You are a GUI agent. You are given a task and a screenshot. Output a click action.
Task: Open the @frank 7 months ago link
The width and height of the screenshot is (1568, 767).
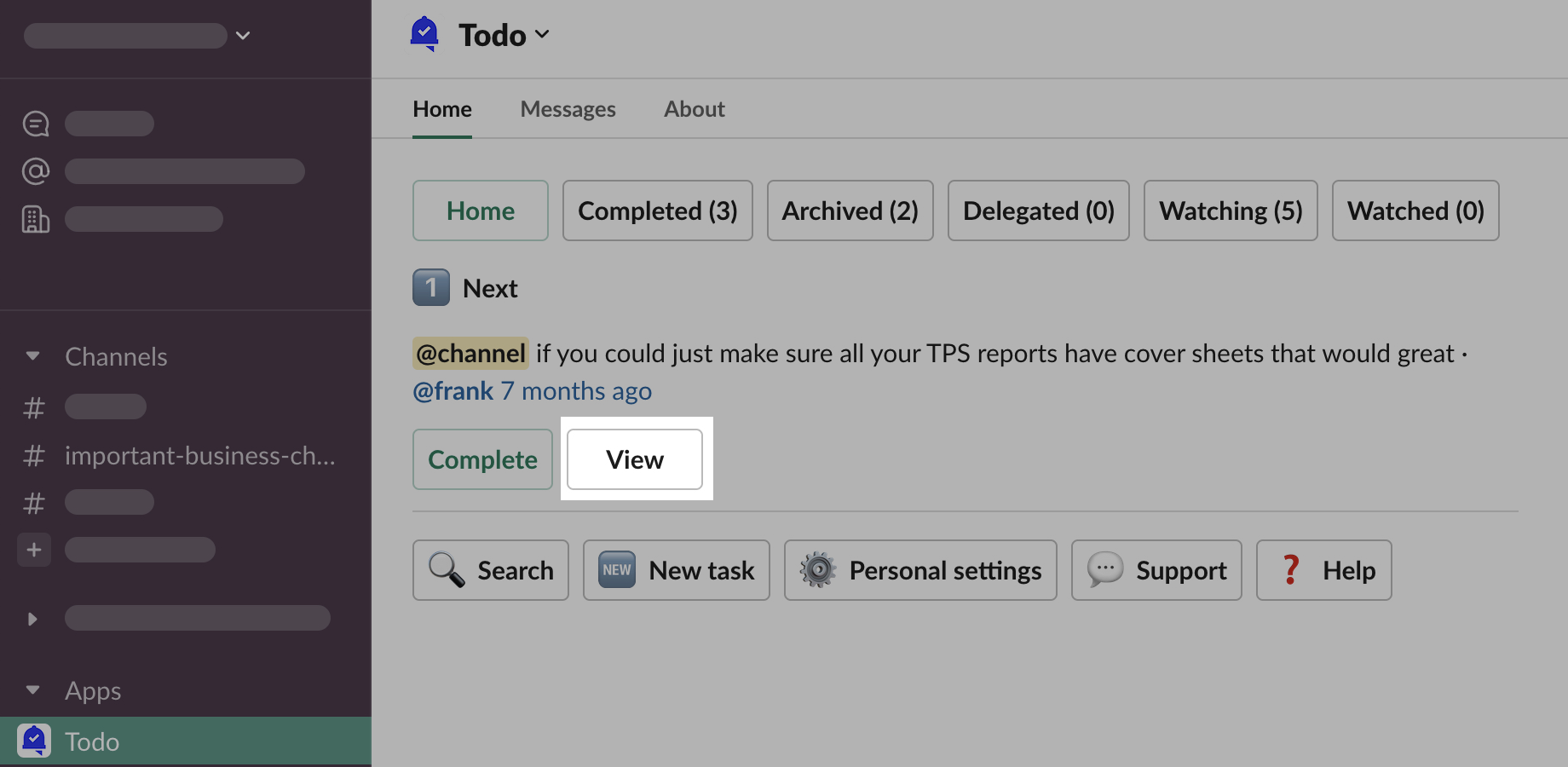click(x=532, y=391)
